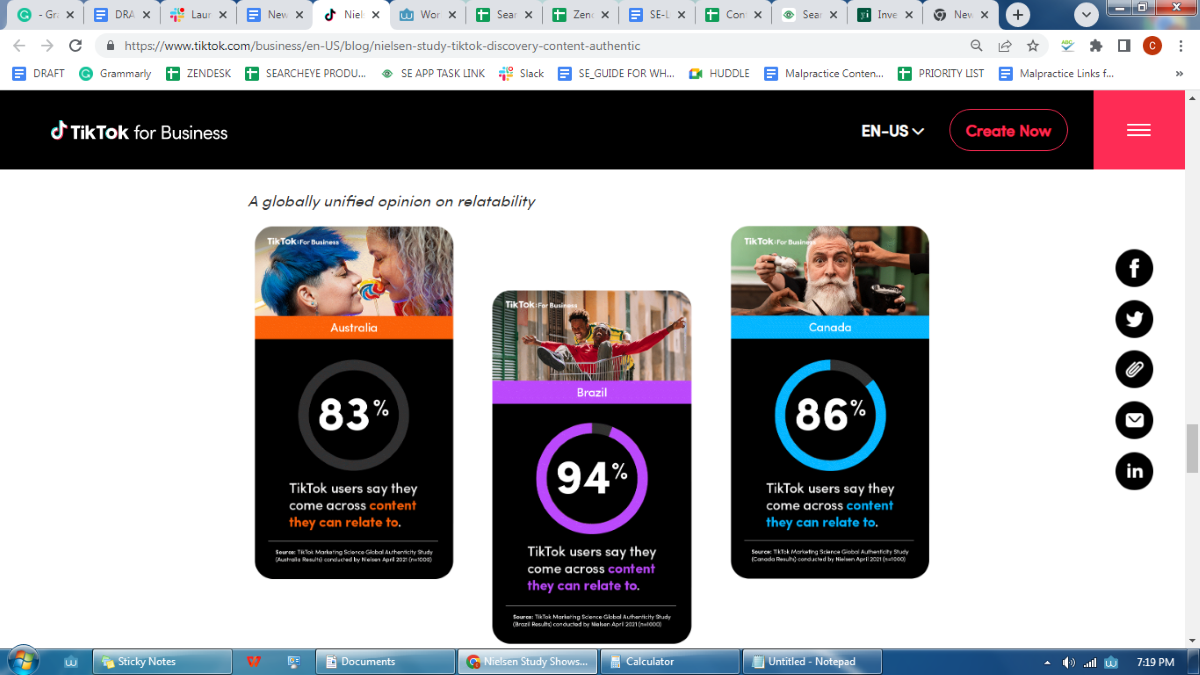Open Chrome three-dot menu
Screen dimensions: 1200x675
(x=1181, y=46)
